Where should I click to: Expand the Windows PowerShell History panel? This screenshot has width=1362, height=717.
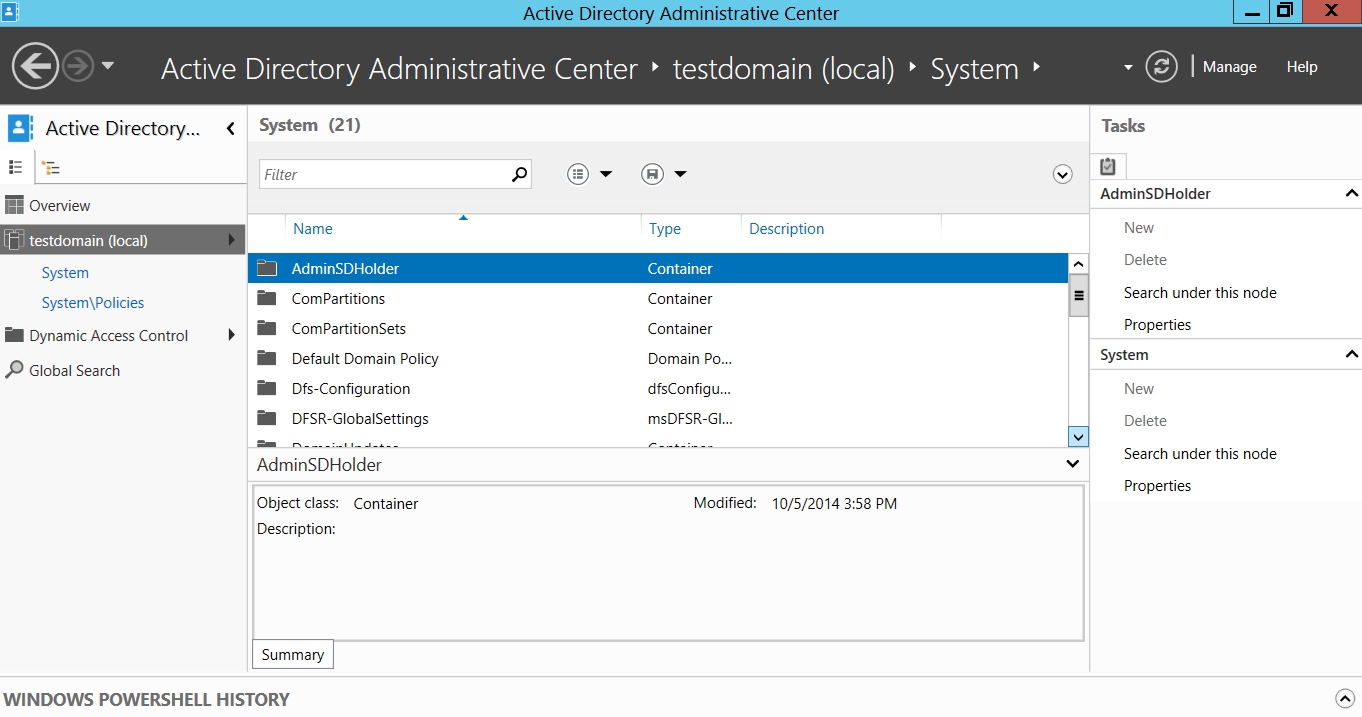click(1345, 699)
